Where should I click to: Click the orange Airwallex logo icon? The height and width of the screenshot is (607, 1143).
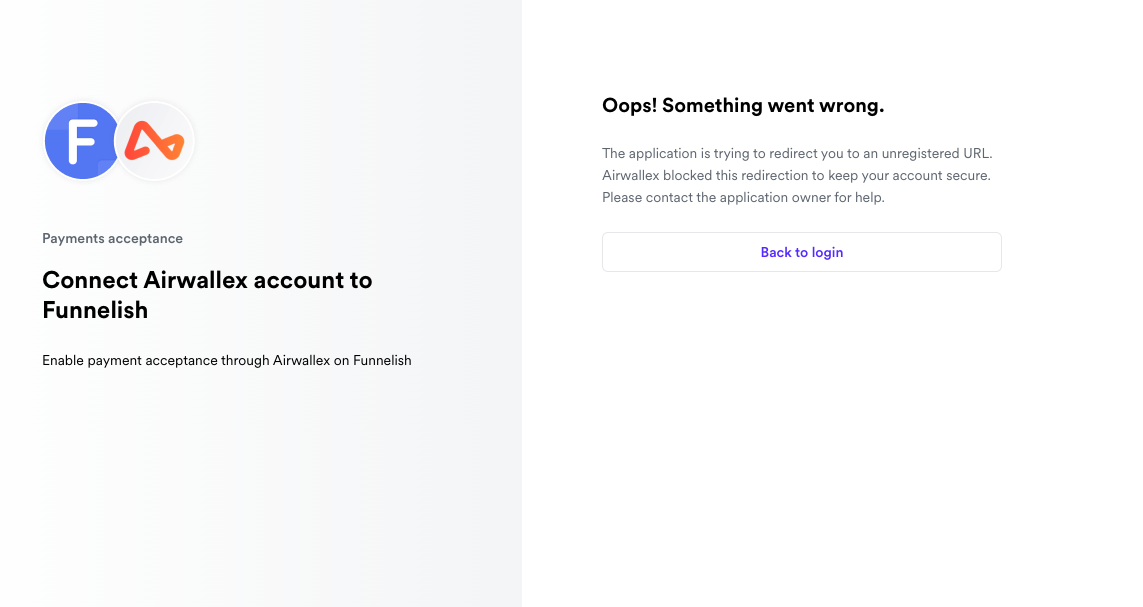tap(155, 143)
